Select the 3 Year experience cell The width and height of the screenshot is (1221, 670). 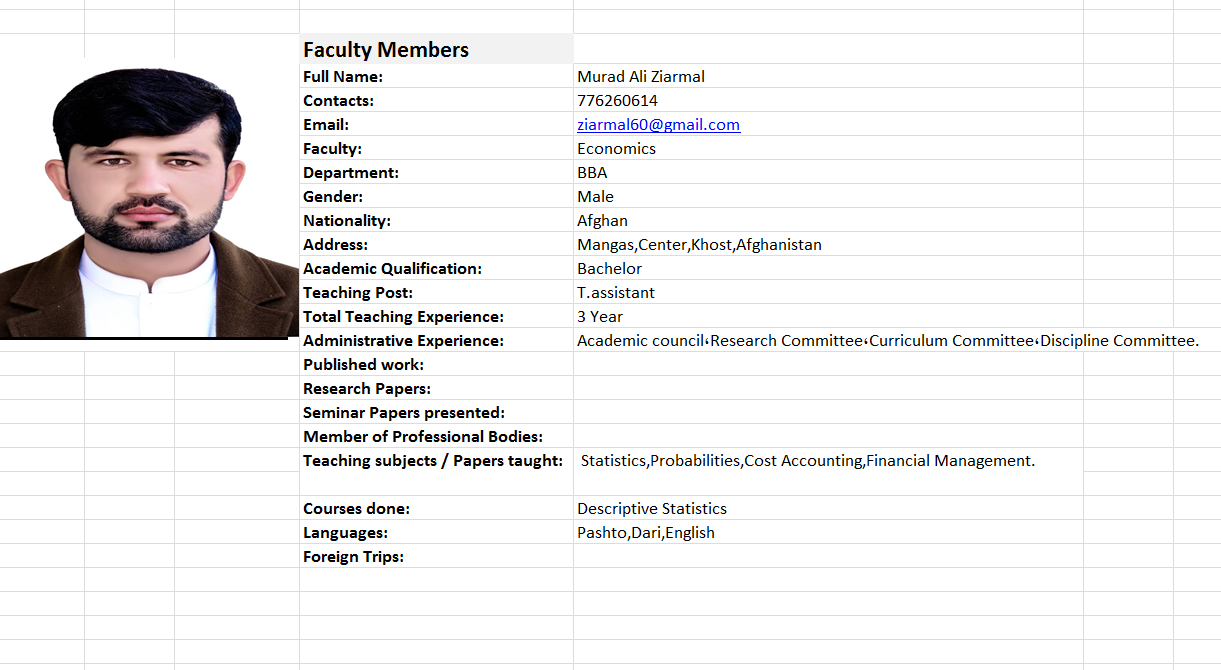click(828, 316)
